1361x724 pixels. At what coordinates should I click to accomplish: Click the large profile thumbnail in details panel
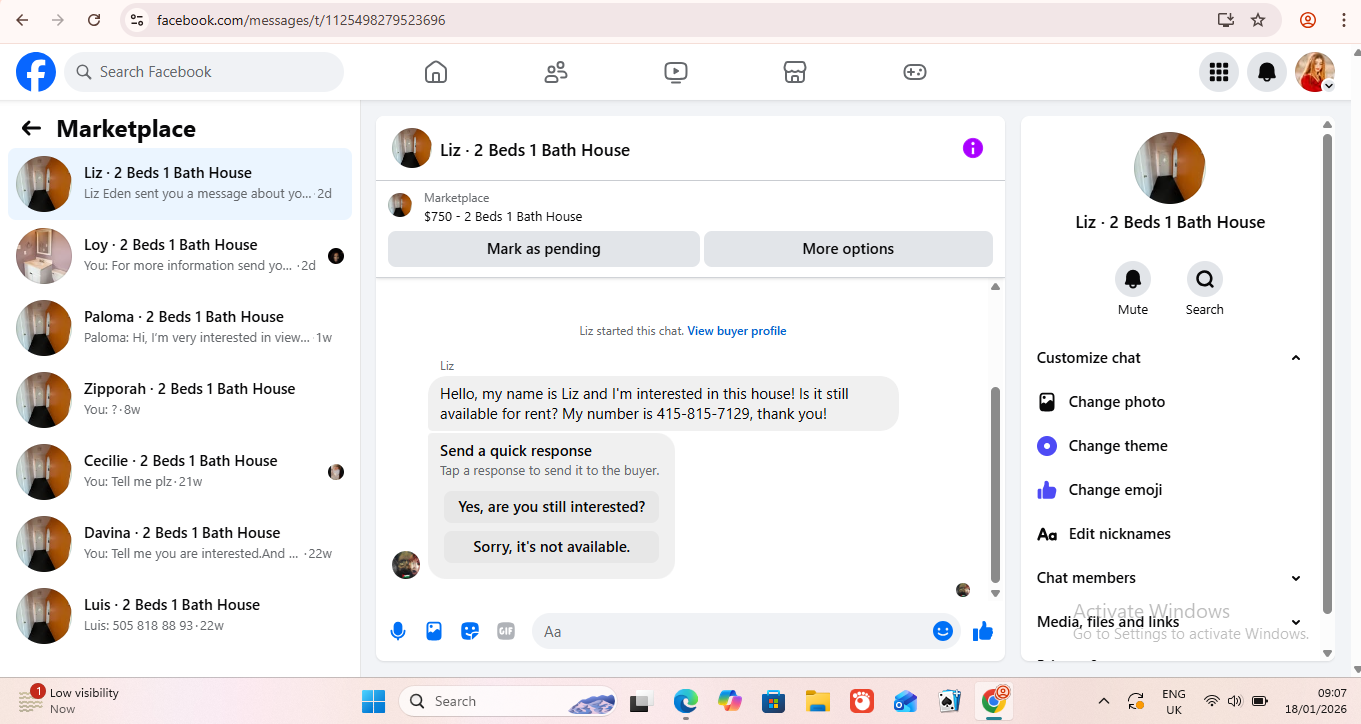click(1170, 168)
